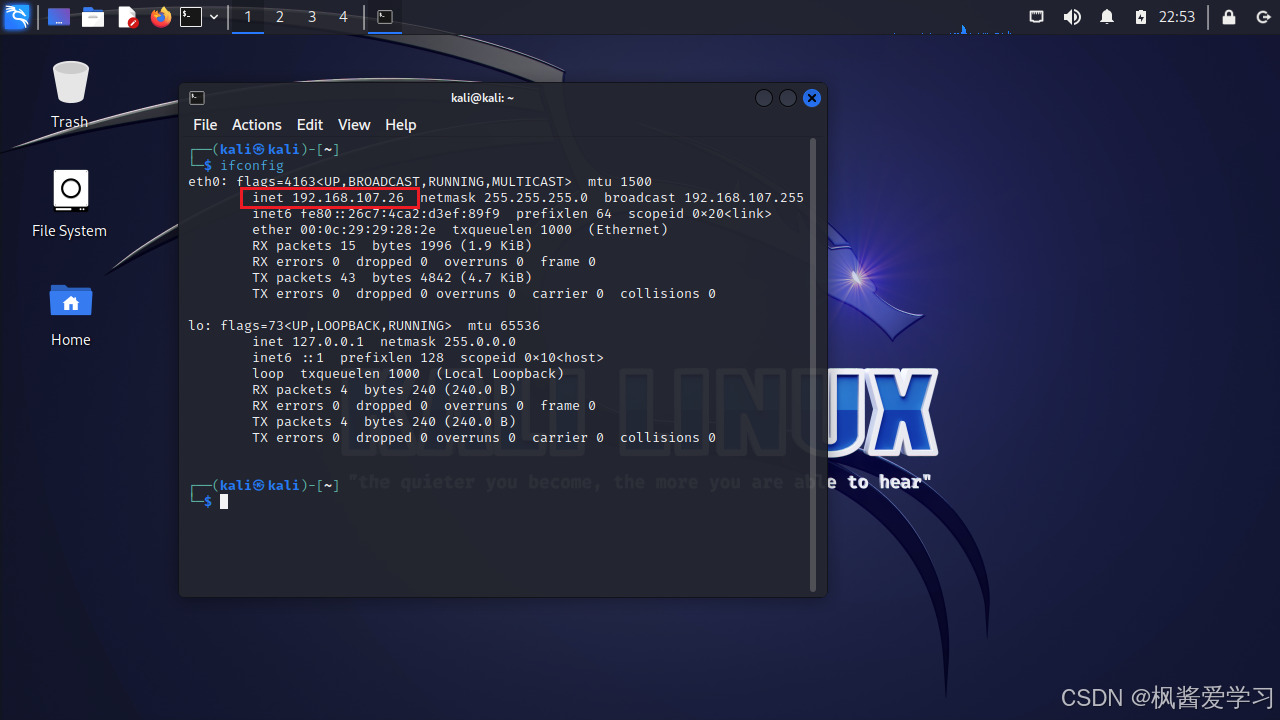This screenshot has height=720, width=1280.
Task: Launch the file manager from panel
Action: coord(93,17)
